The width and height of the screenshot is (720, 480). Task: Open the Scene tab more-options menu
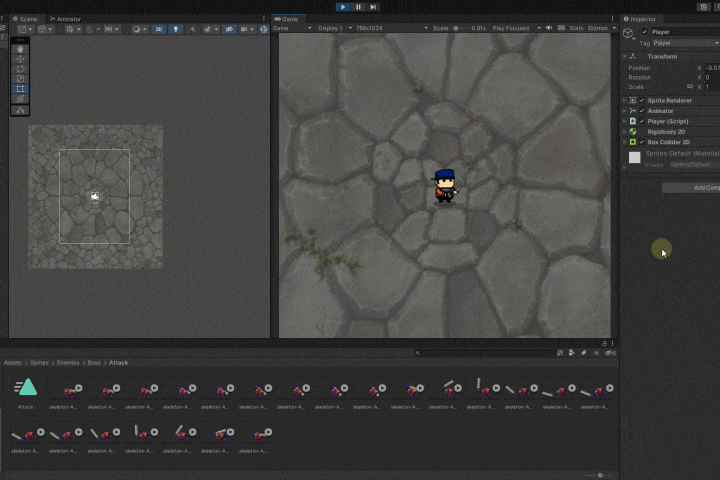(264, 19)
